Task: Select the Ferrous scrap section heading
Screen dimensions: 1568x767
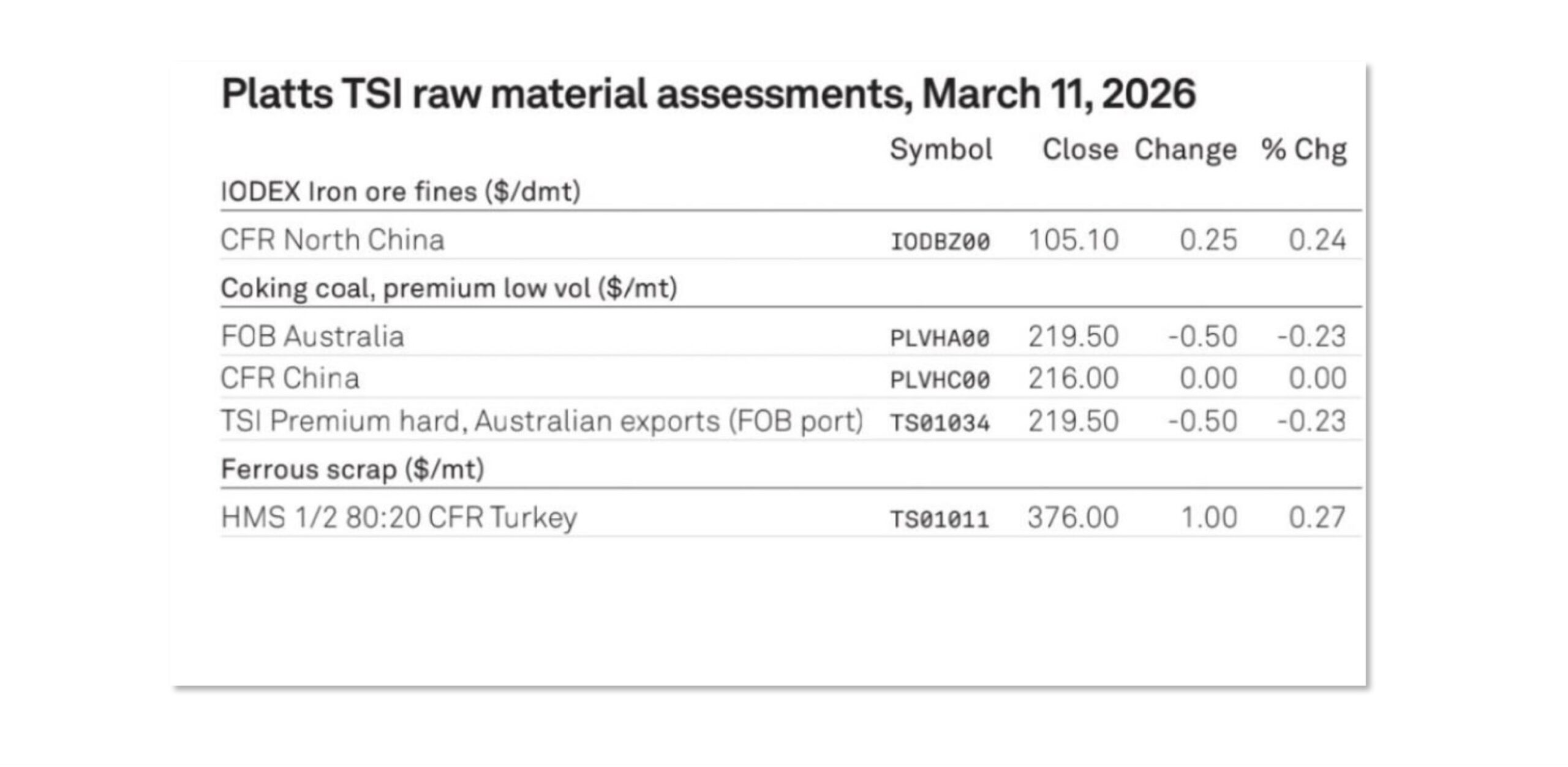Action: [352, 470]
